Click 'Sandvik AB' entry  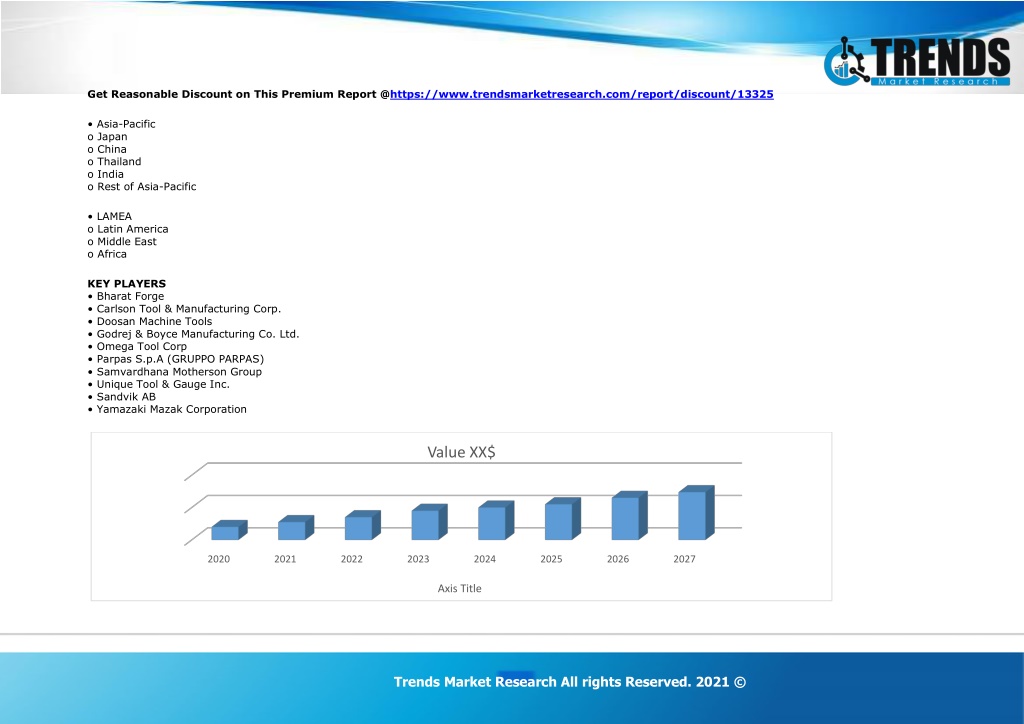tap(126, 396)
